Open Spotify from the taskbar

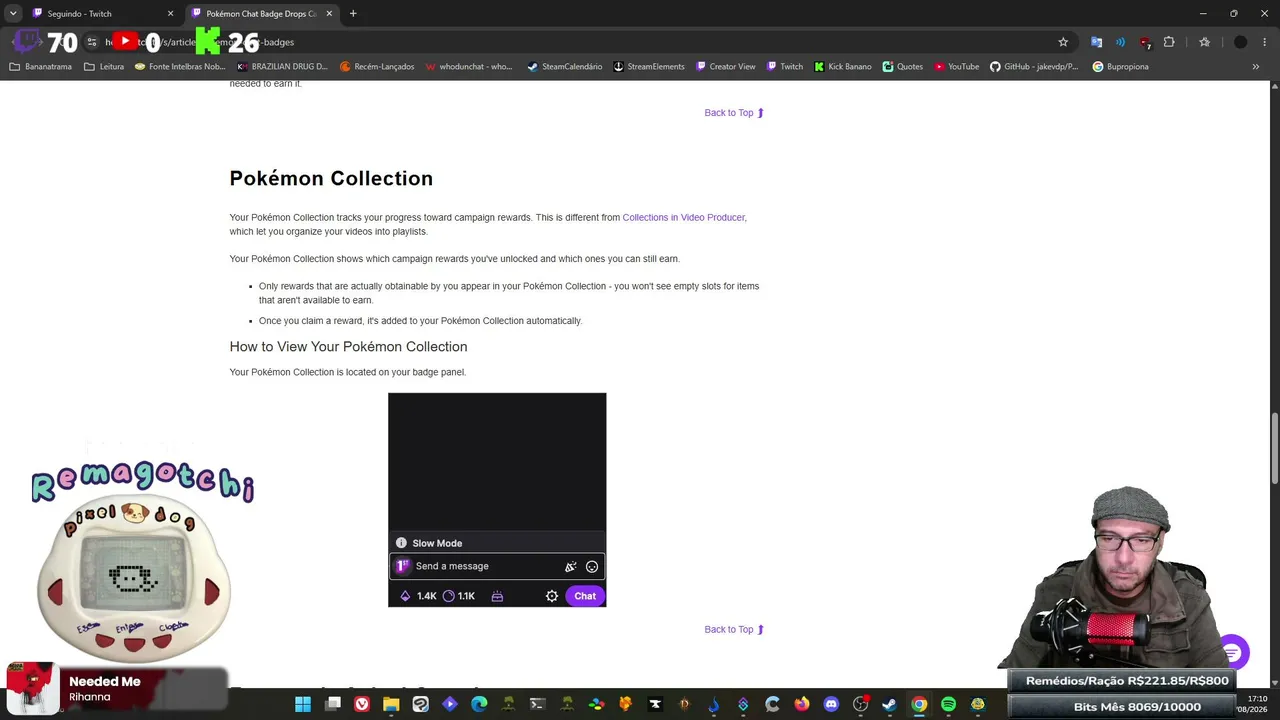click(x=948, y=704)
